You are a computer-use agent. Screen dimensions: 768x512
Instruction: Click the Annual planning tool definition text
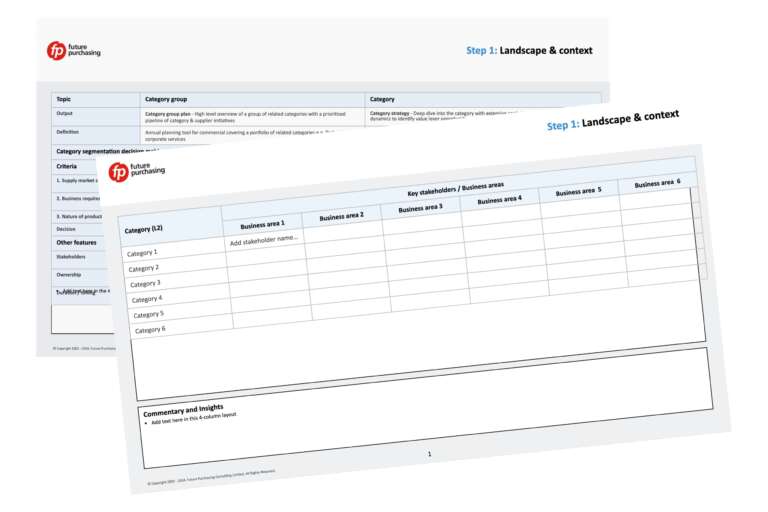[240, 136]
